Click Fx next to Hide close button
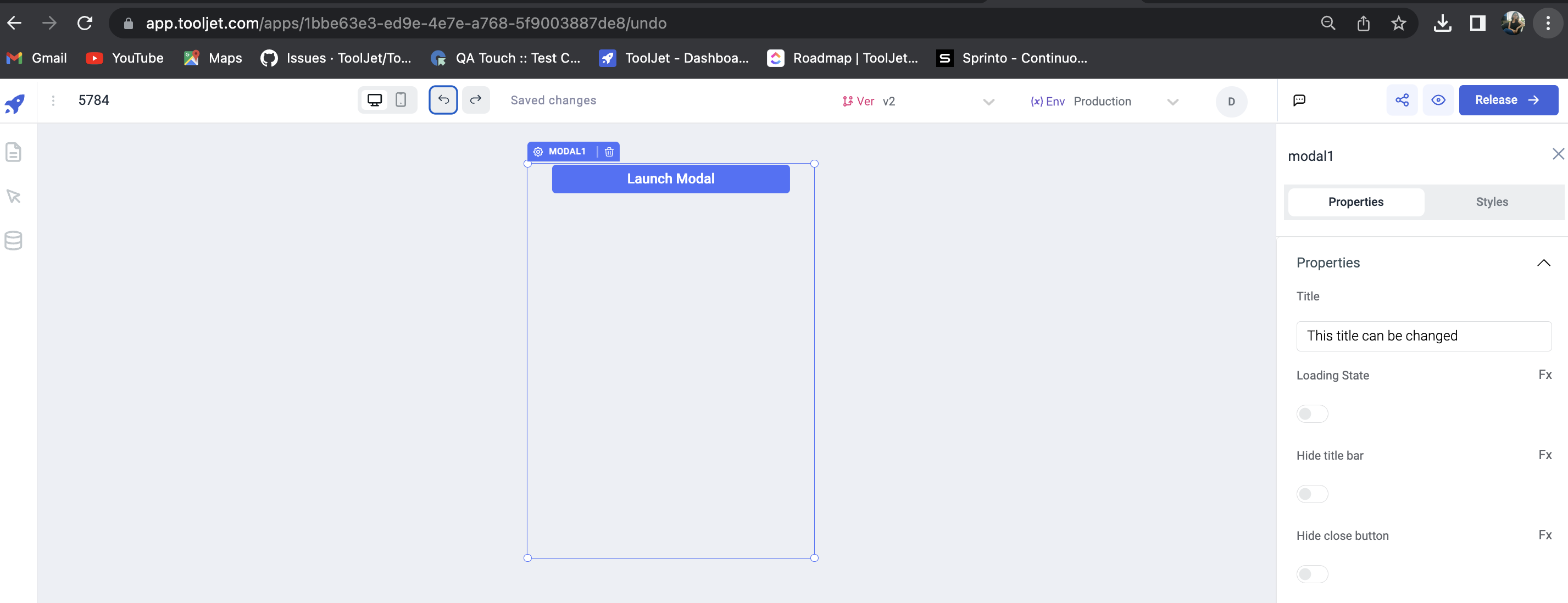The width and height of the screenshot is (1568, 603). pos(1545,535)
